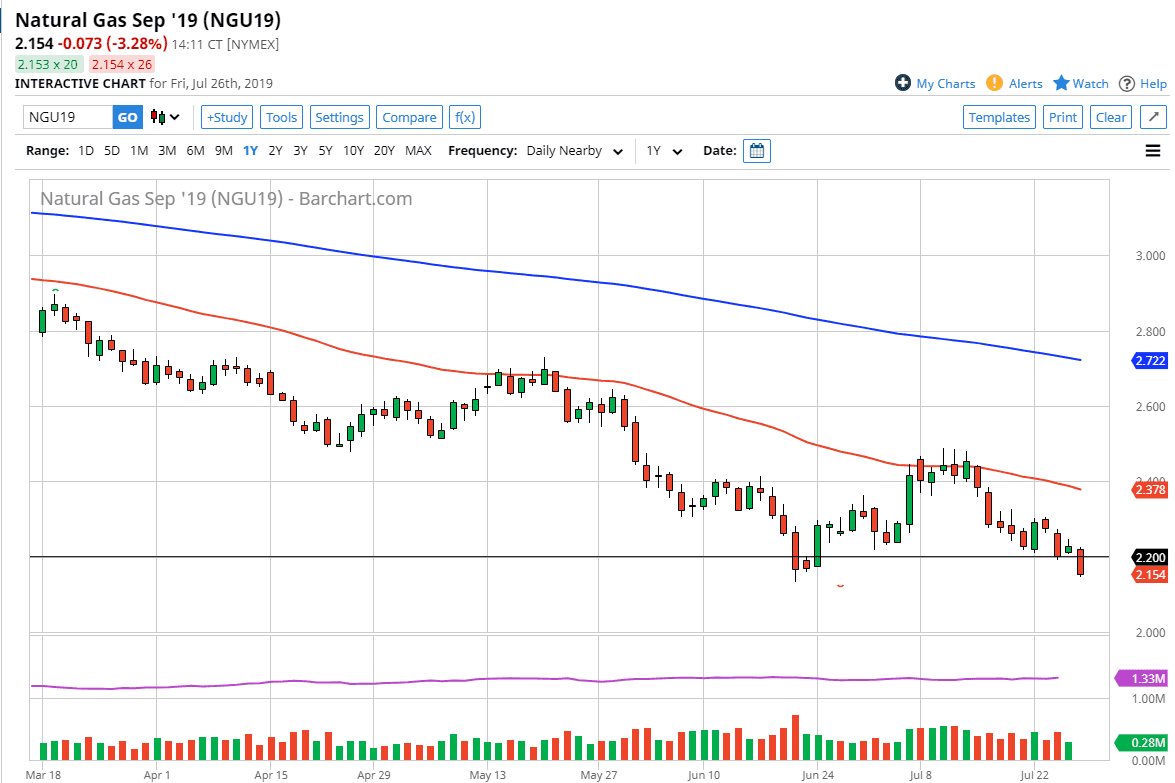The width and height of the screenshot is (1175, 783).
Task: Open the hamburger chart menu icon
Action: point(1153,151)
